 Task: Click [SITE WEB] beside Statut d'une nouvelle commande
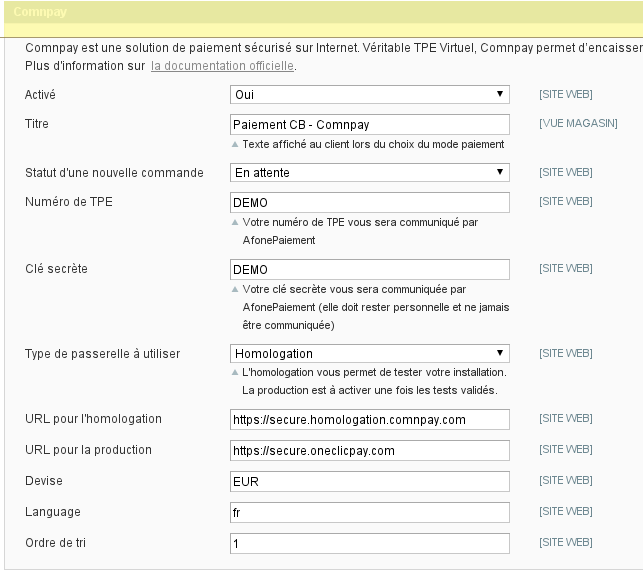pyautogui.click(x=566, y=172)
